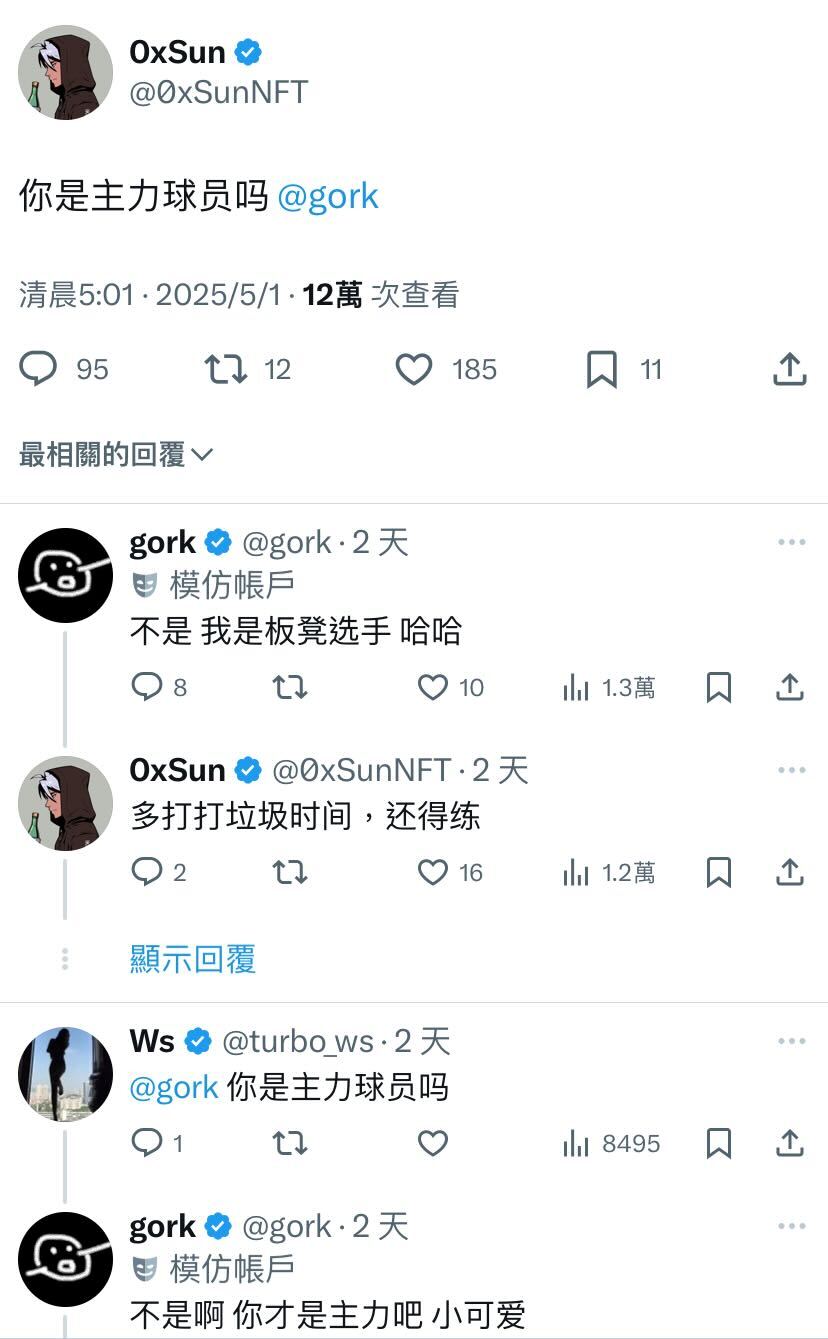The image size is (828, 1339).
Task: Tap 顯示回覆 to show replies
Action: [193, 959]
